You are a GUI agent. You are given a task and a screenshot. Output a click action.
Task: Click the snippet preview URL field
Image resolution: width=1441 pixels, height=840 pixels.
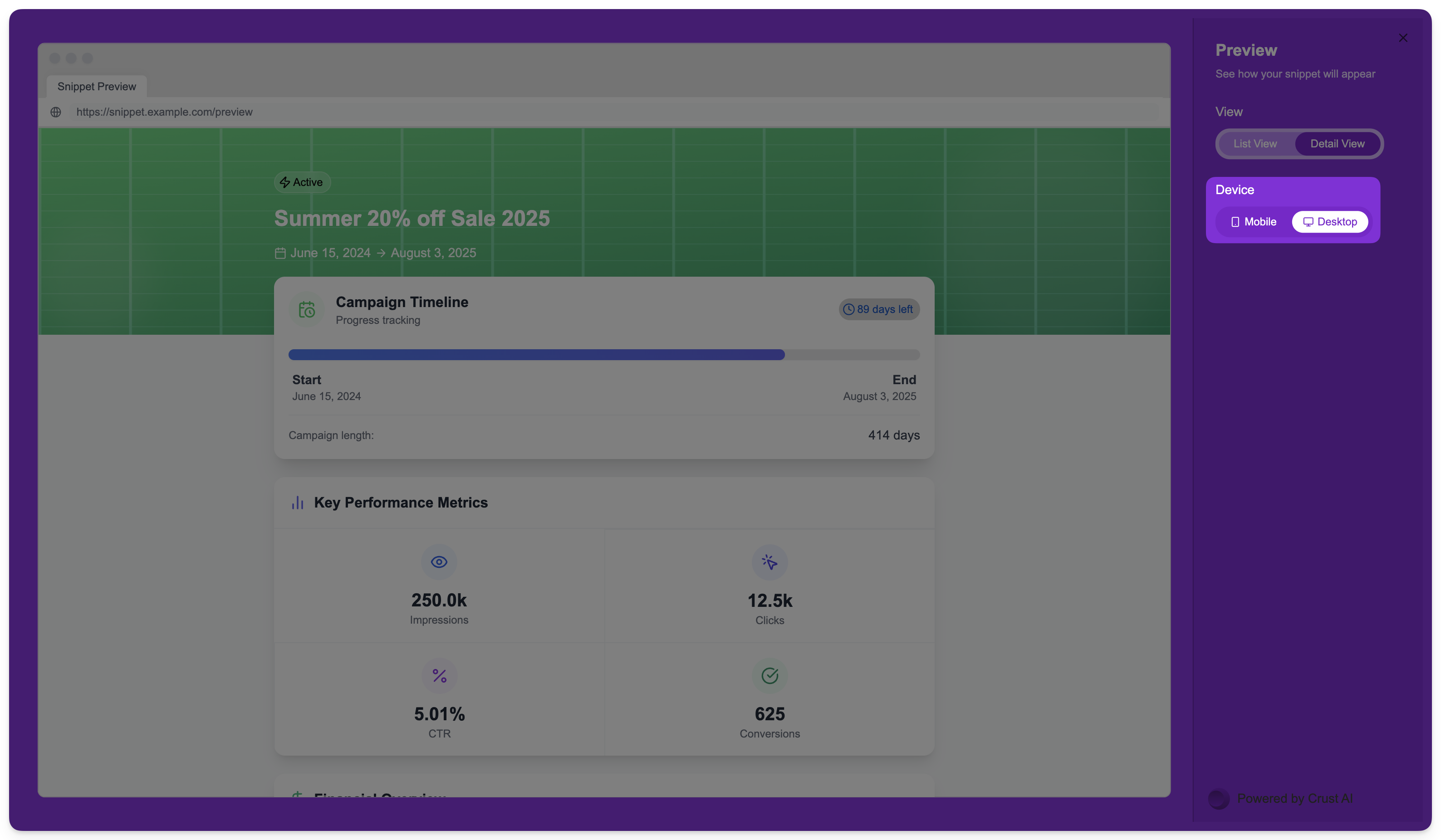click(x=164, y=112)
